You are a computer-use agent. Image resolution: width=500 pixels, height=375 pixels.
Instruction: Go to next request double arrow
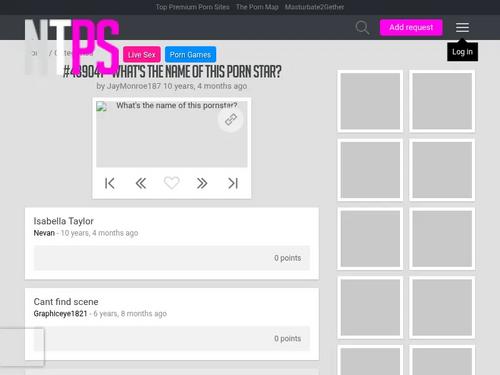202,183
